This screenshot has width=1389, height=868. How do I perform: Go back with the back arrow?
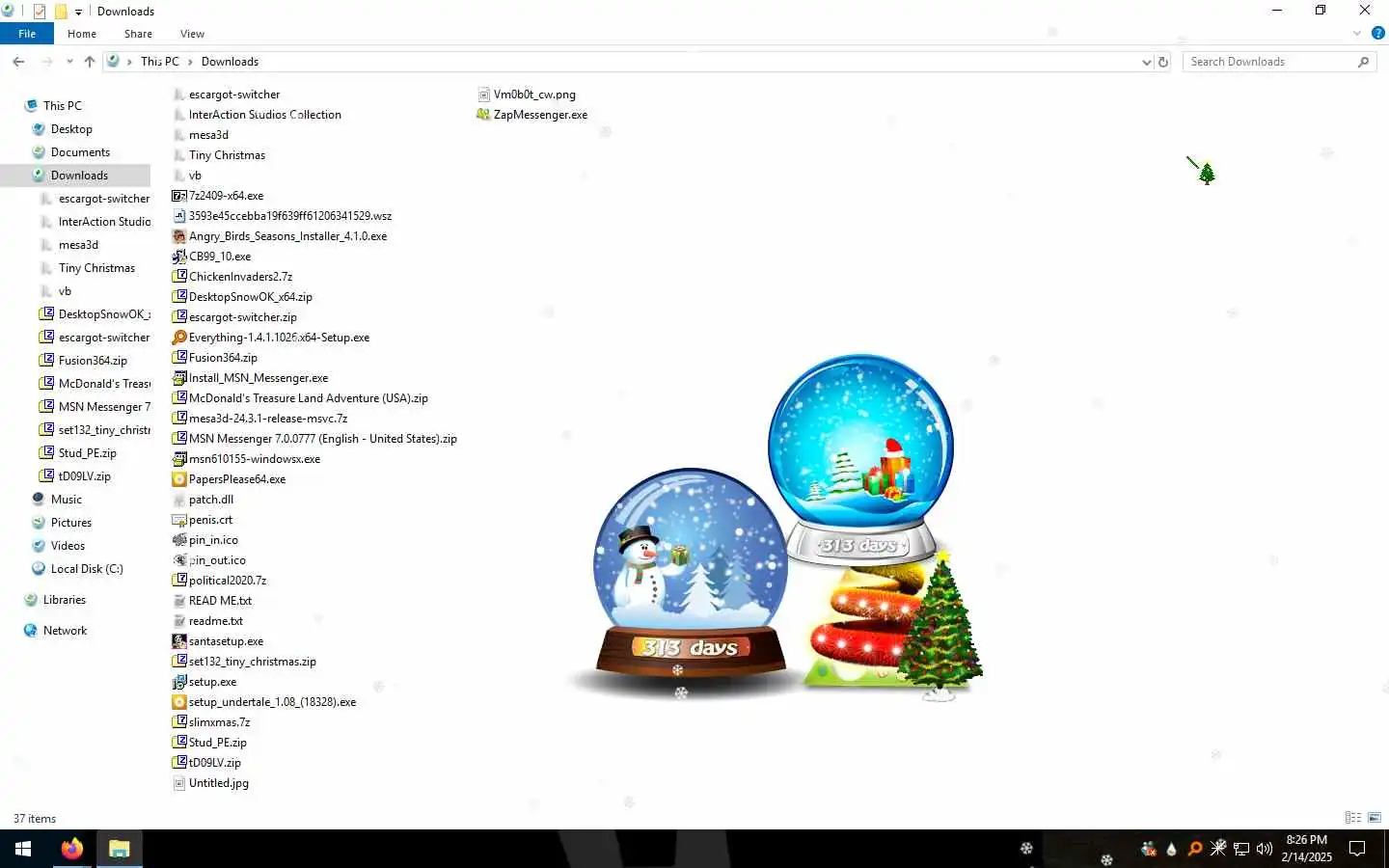(x=18, y=62)
